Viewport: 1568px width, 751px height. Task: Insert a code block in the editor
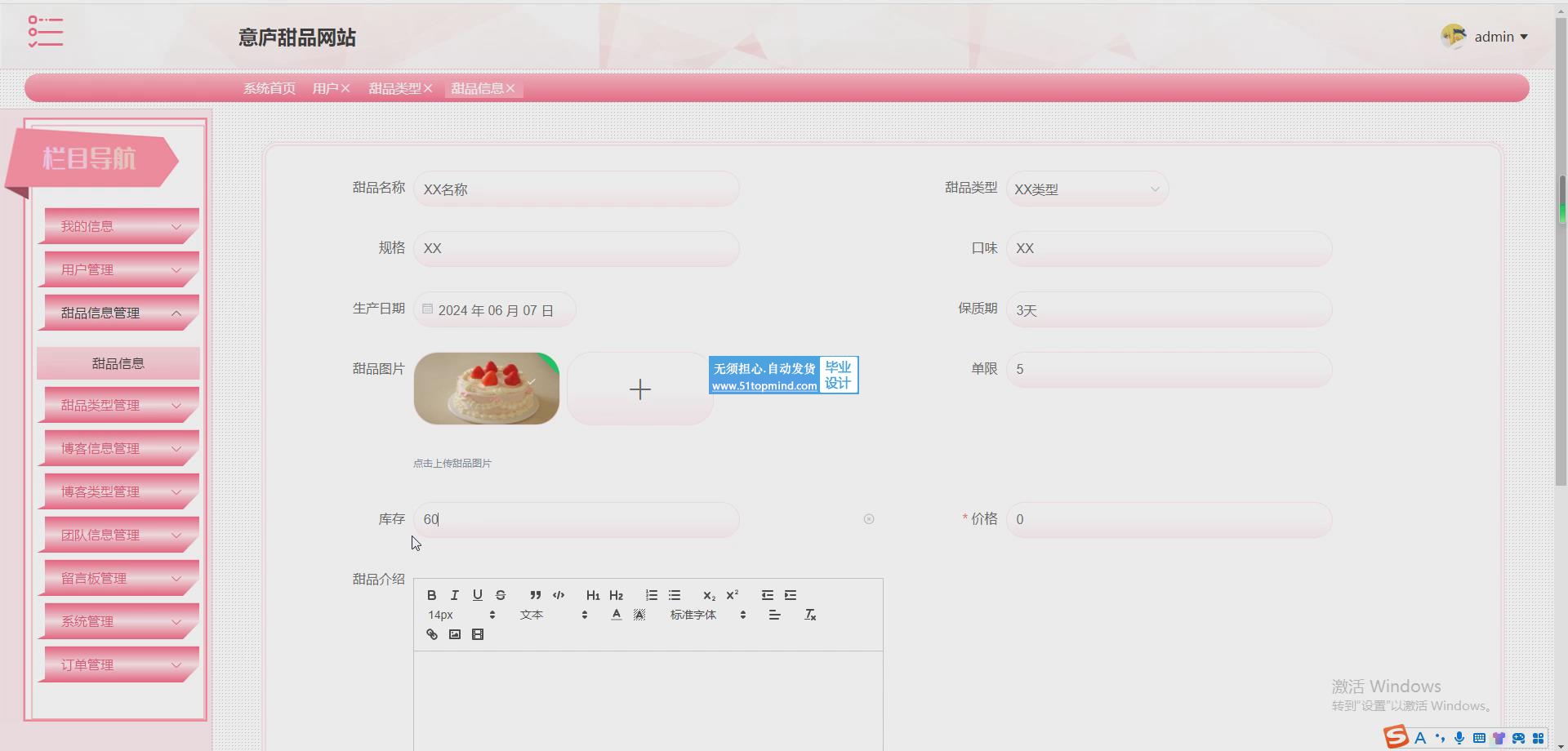coord(559,595)
